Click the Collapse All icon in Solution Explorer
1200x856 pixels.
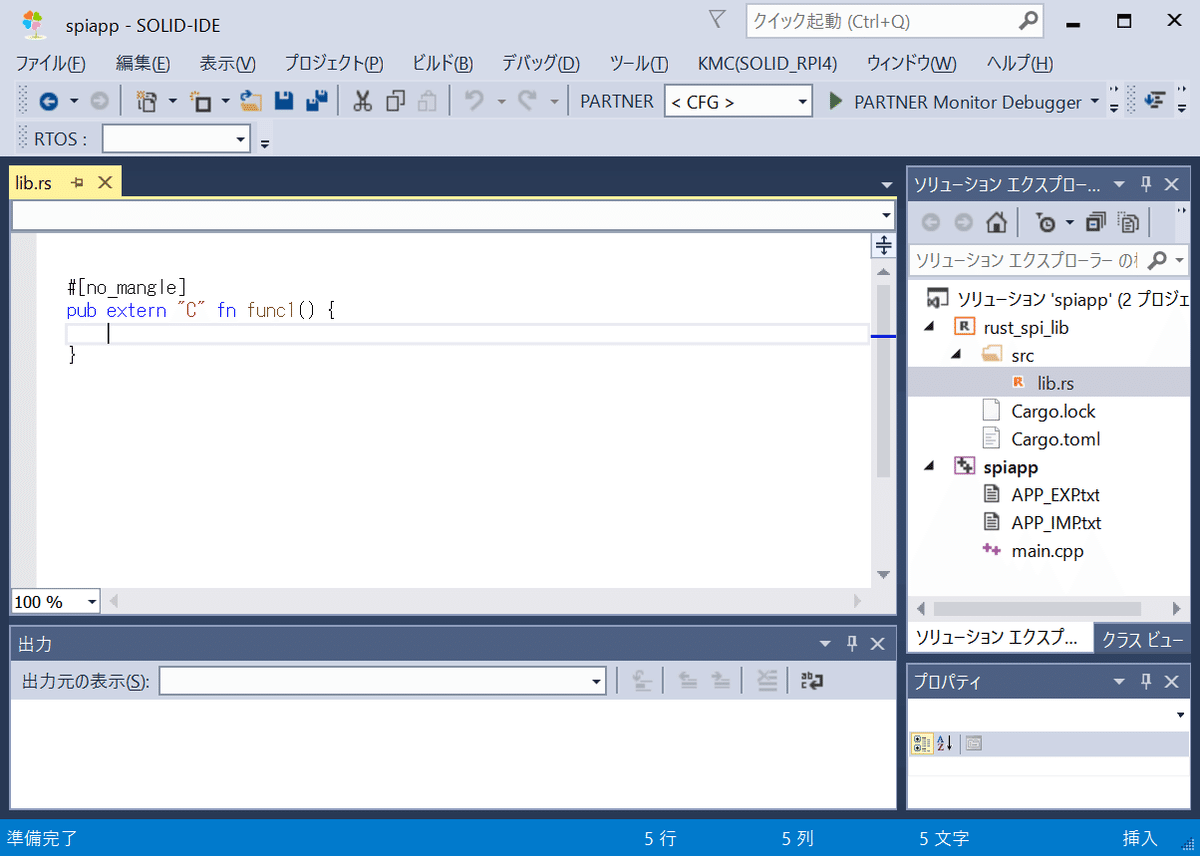pyautogui.click(x=1096, y=222)
